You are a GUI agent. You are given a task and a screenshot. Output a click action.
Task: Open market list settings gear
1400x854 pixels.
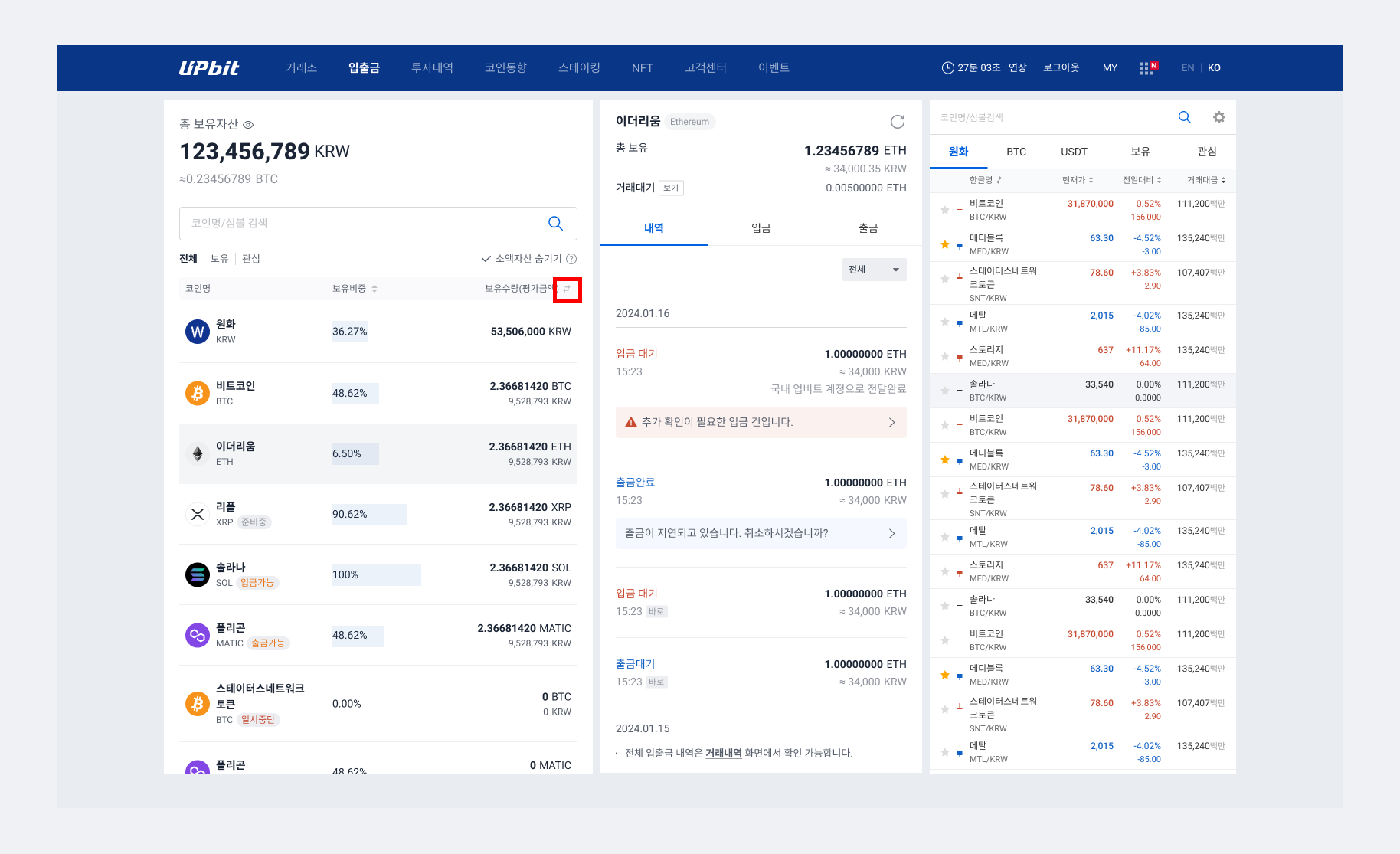(x=1218, y=117)
